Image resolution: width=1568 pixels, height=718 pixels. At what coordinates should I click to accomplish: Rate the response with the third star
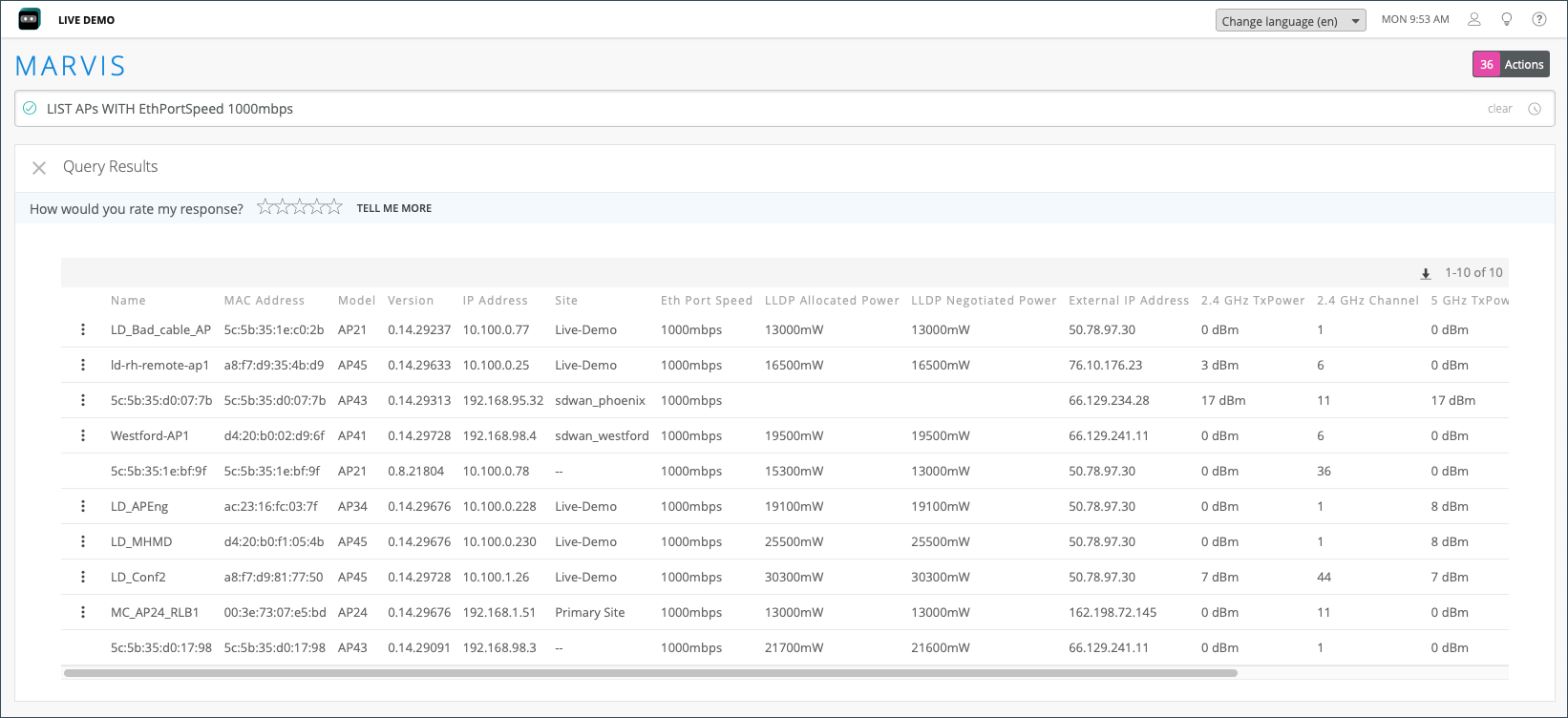click(300, 207)
